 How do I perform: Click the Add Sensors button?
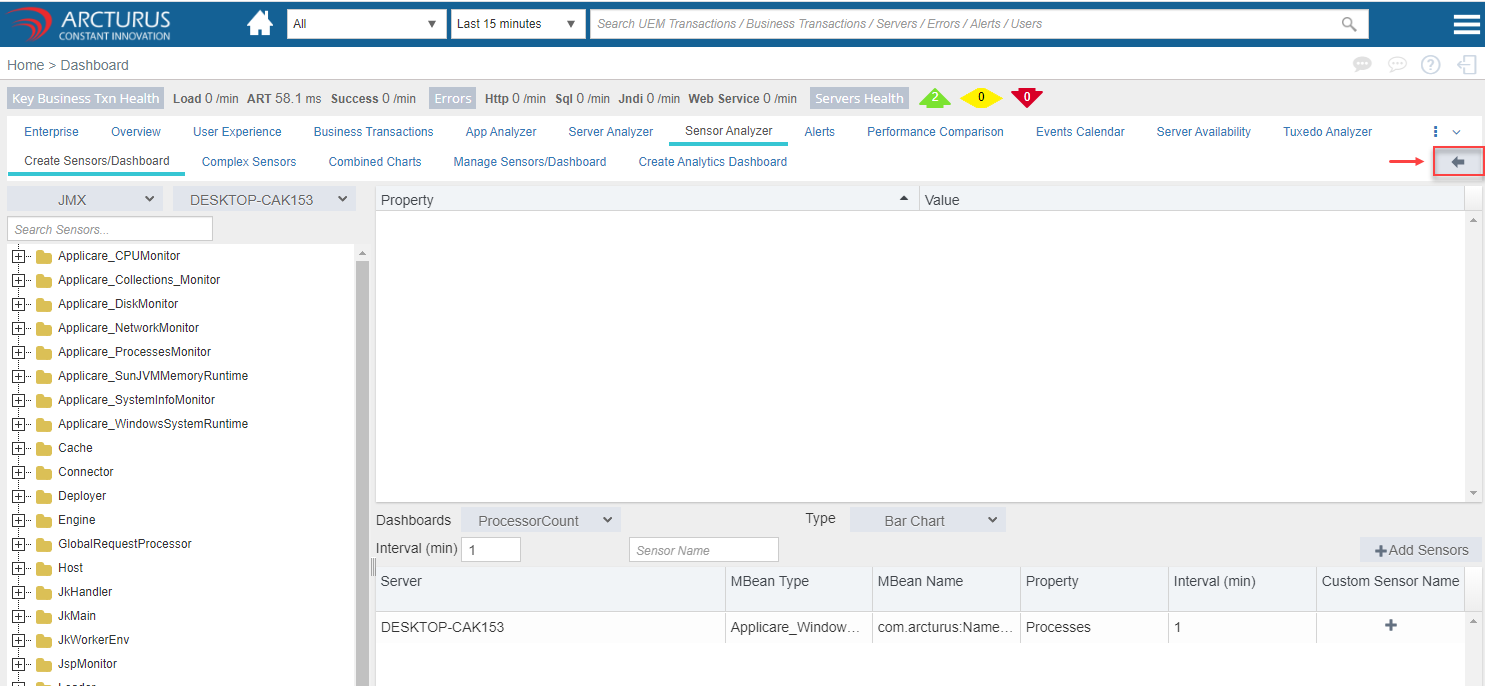[1421, 550]
